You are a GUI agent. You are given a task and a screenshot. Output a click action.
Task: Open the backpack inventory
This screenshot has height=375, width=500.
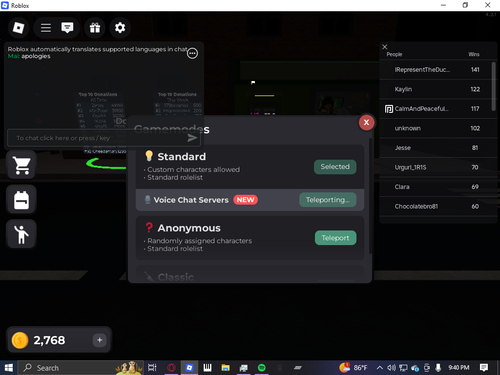click(x=22, y=200)
